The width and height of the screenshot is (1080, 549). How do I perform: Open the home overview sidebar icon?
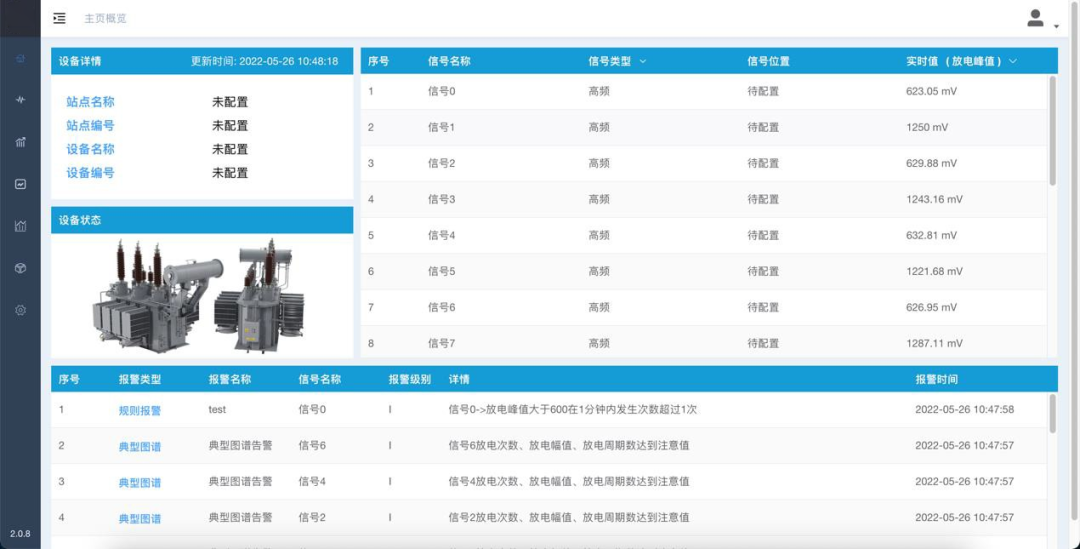point(20,59)
